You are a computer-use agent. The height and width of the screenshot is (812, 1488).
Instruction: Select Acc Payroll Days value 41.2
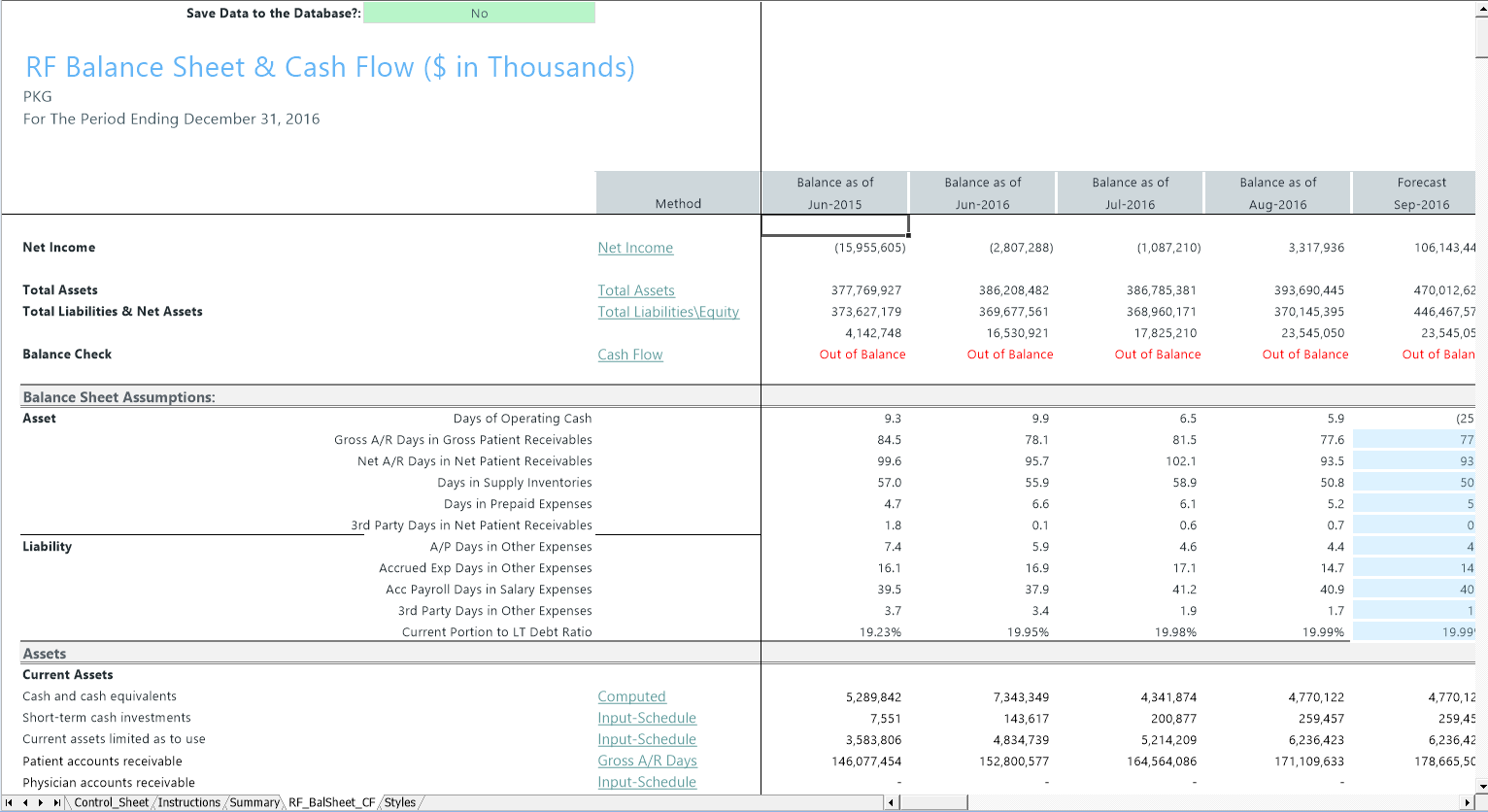[1185, 590]
